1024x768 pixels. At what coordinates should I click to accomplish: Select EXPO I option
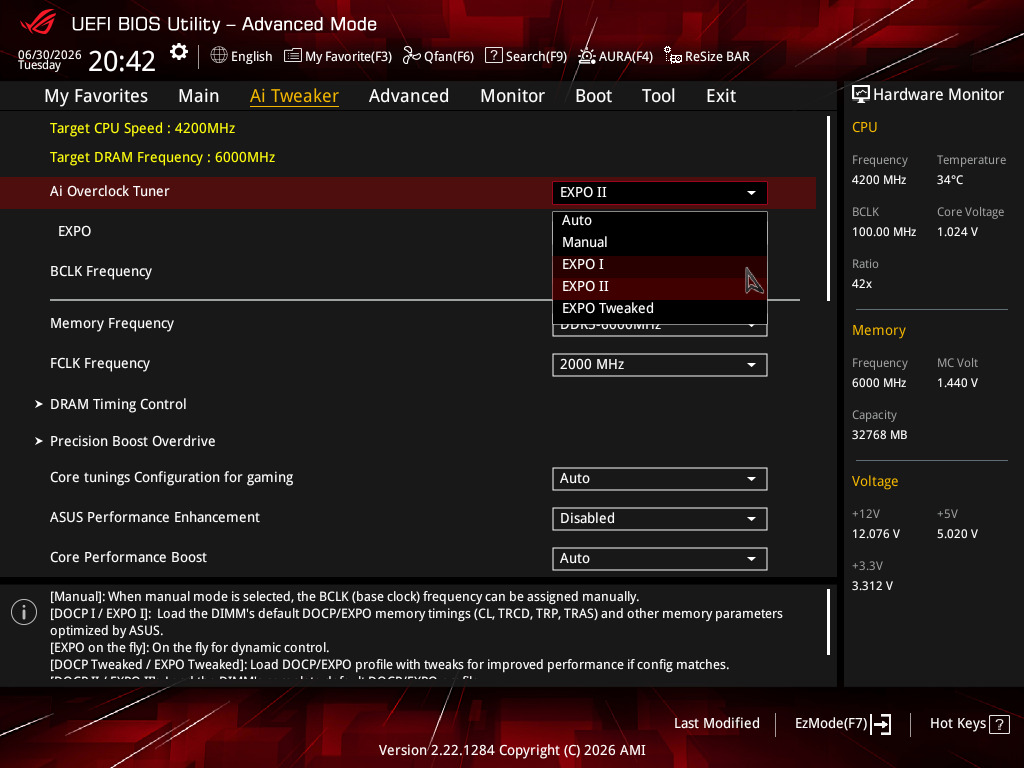660,264
